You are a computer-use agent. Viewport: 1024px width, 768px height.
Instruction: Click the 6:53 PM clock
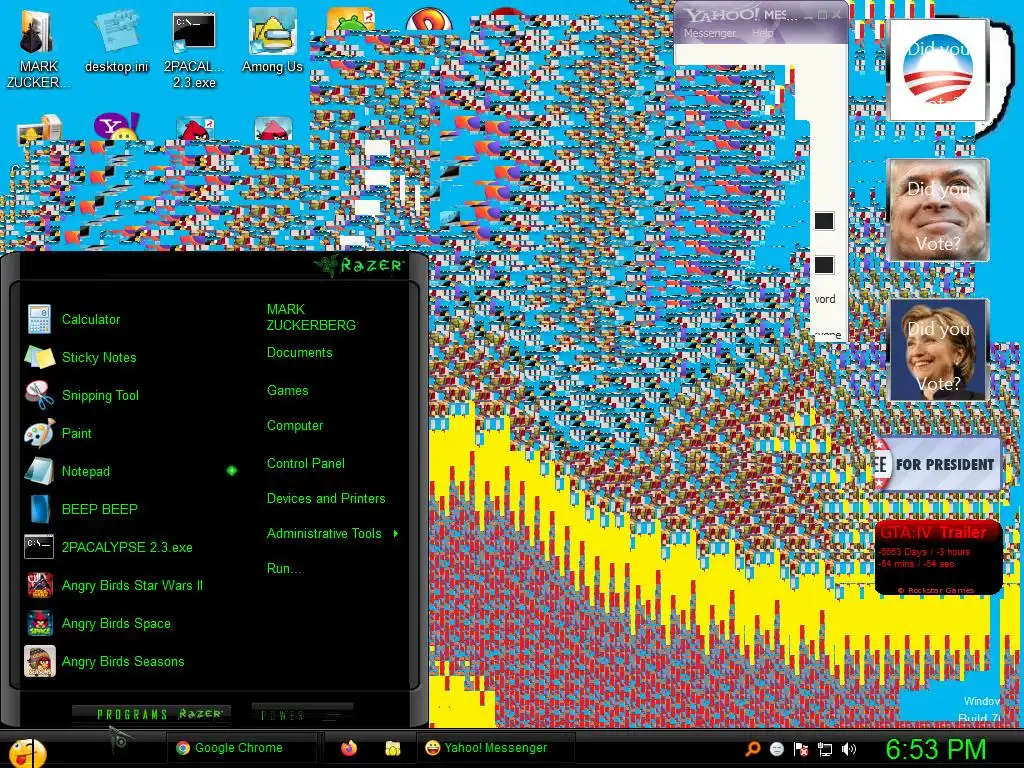click(935, 749)
